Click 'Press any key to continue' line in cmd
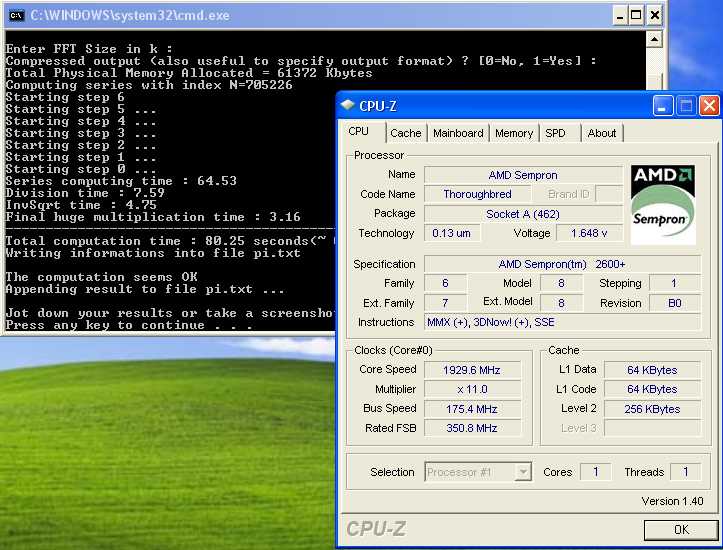This screenshot has width=723, height=550. point(129,325)
